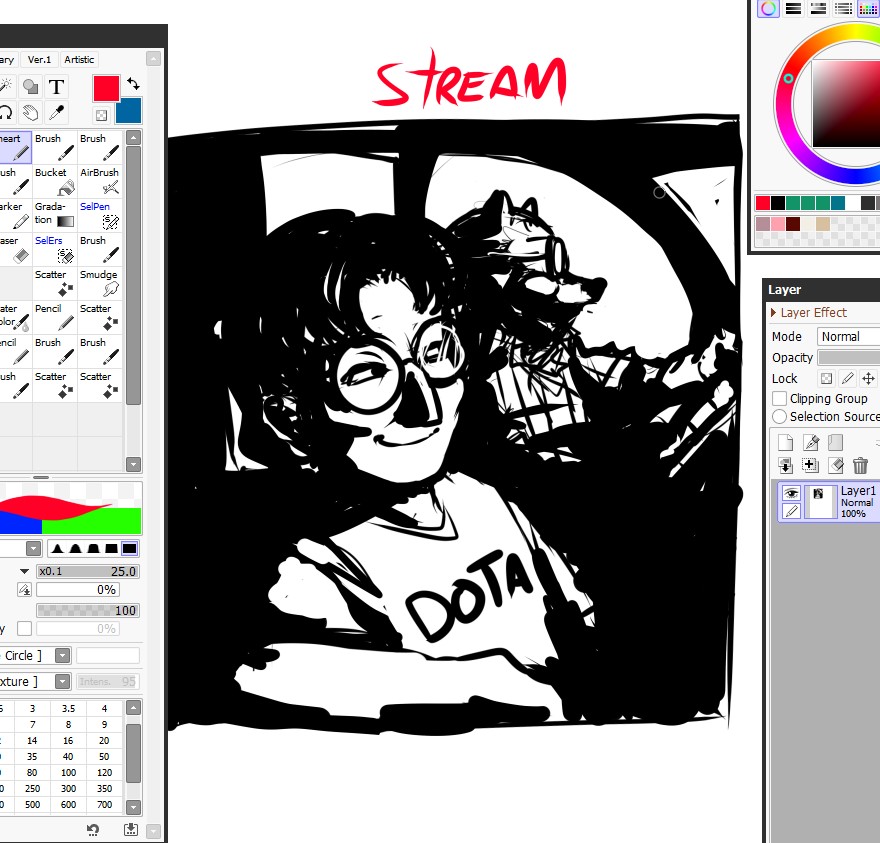Click the min size pen pressure icon

click(24, 589)
